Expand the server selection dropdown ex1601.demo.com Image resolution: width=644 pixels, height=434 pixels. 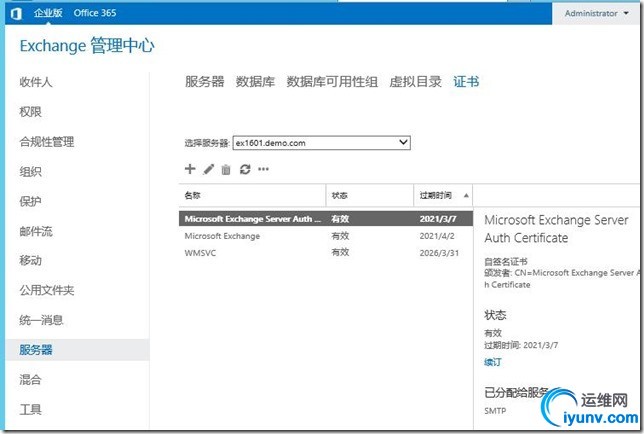(322, 143)
